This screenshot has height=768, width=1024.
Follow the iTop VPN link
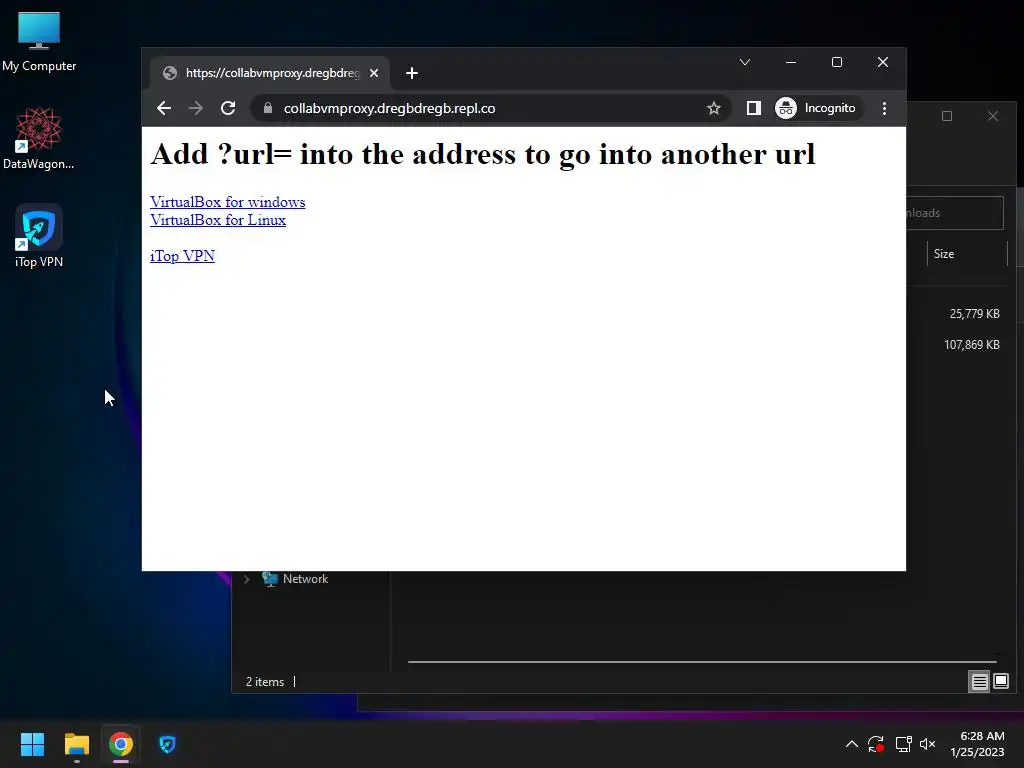182,256
